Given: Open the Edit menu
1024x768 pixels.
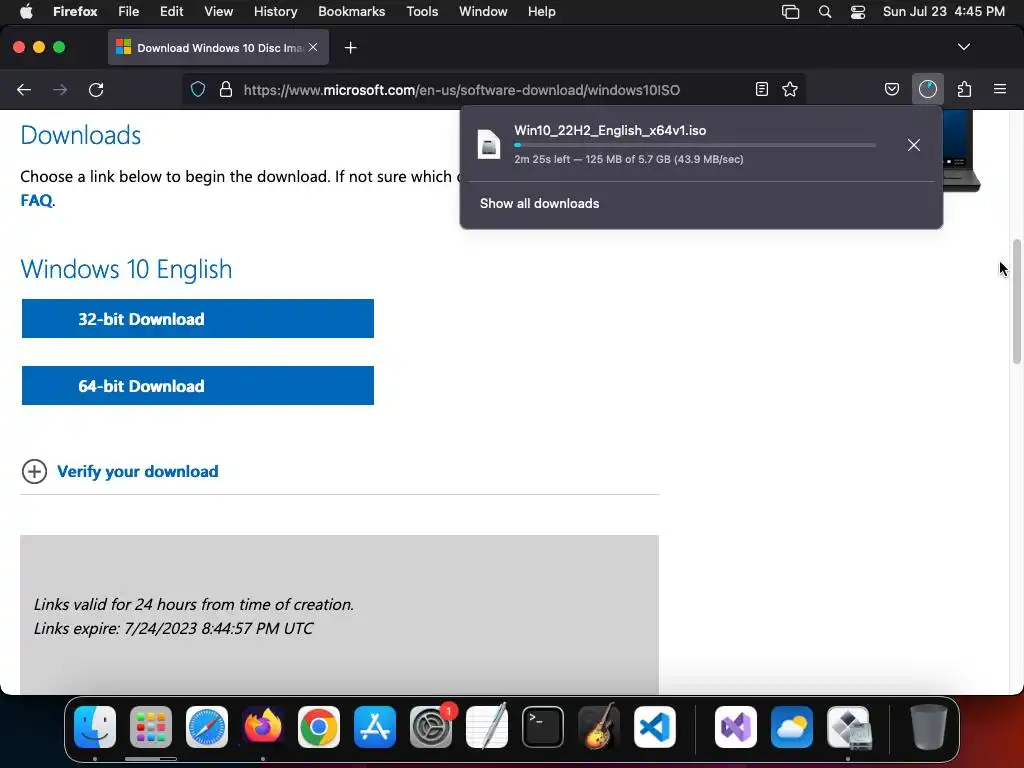Looking at the screenshot, I should (172, 12).
